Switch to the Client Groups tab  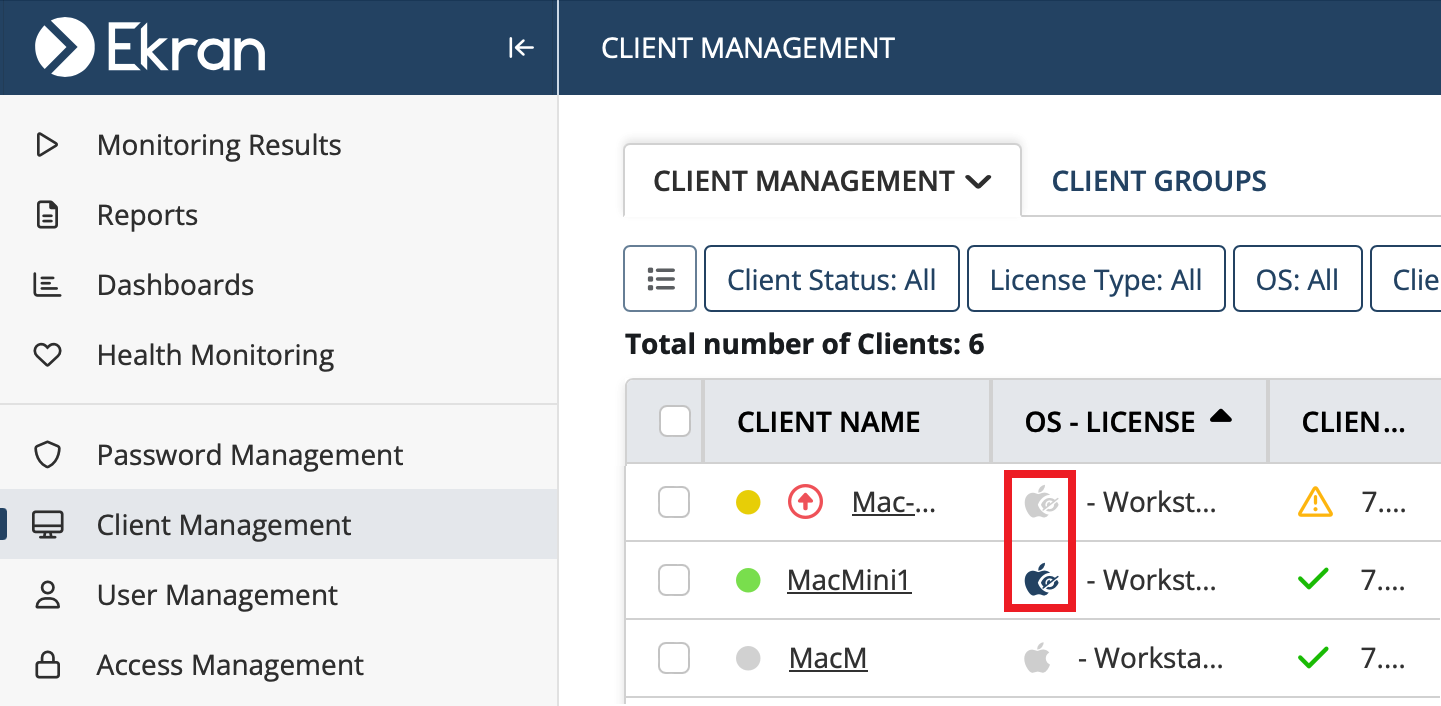coord(1158,181)
